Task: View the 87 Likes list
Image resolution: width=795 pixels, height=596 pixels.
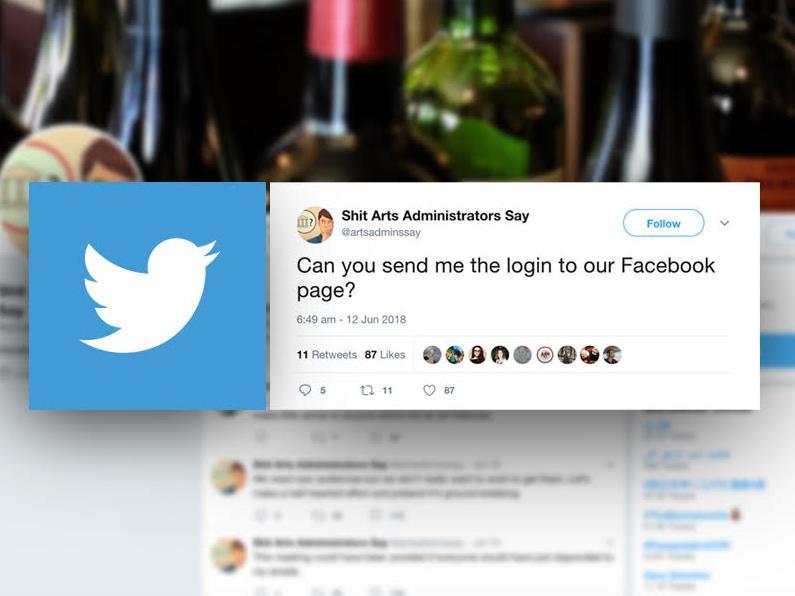Action: (x=385, y=355)
